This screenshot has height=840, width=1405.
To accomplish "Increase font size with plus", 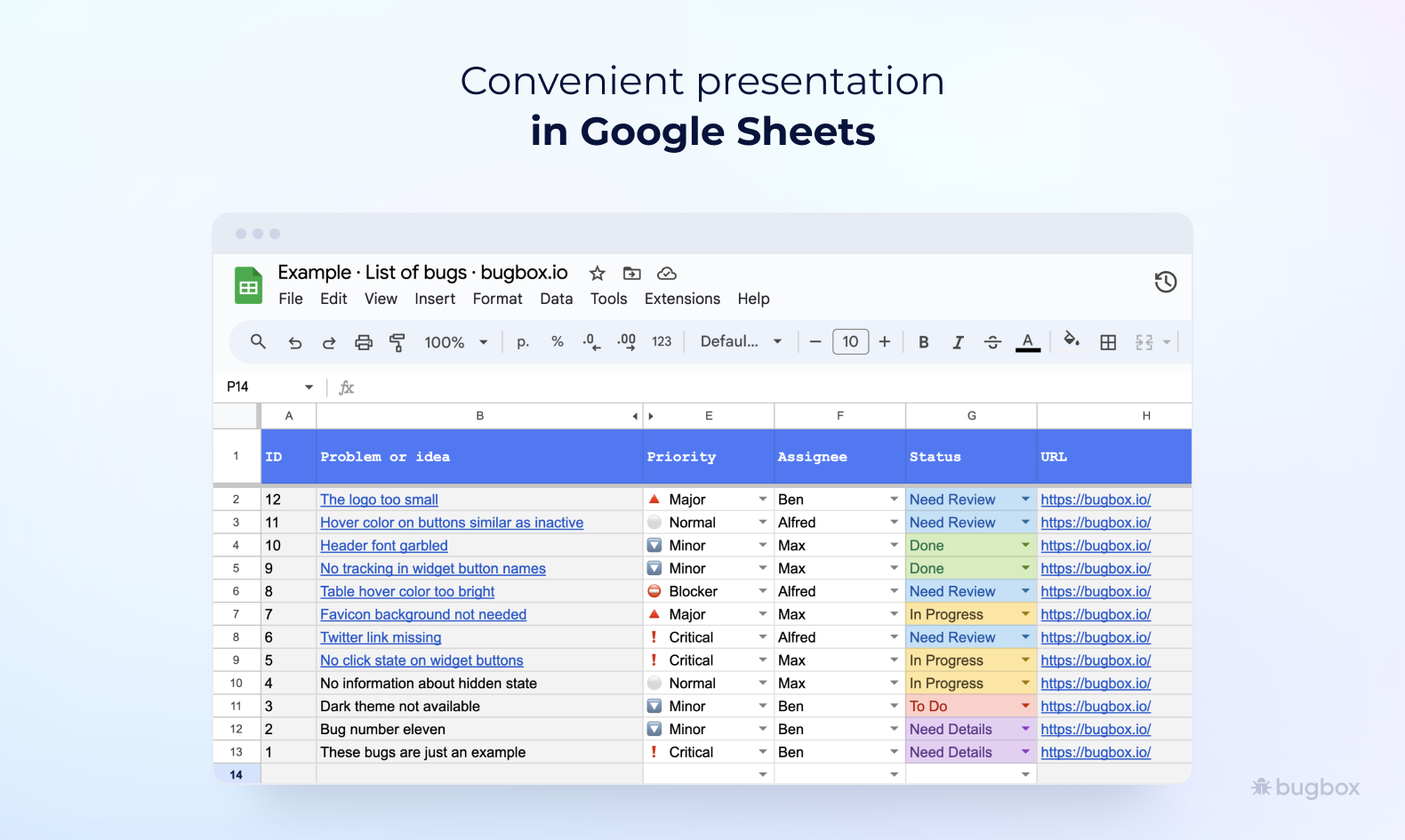I will (x=885, y=341).
